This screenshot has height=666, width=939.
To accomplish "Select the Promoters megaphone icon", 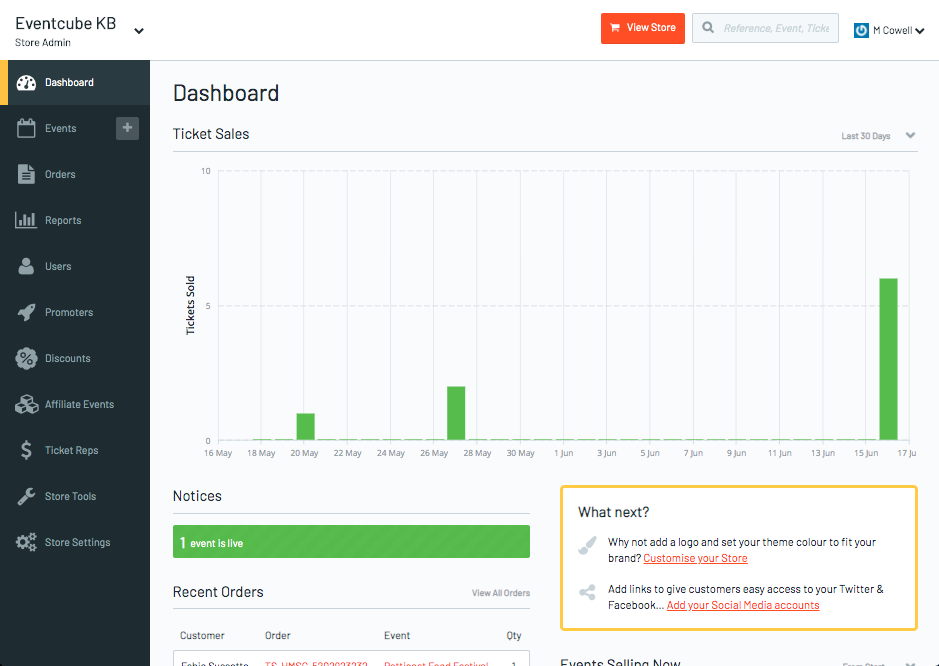I will [28, 312].
